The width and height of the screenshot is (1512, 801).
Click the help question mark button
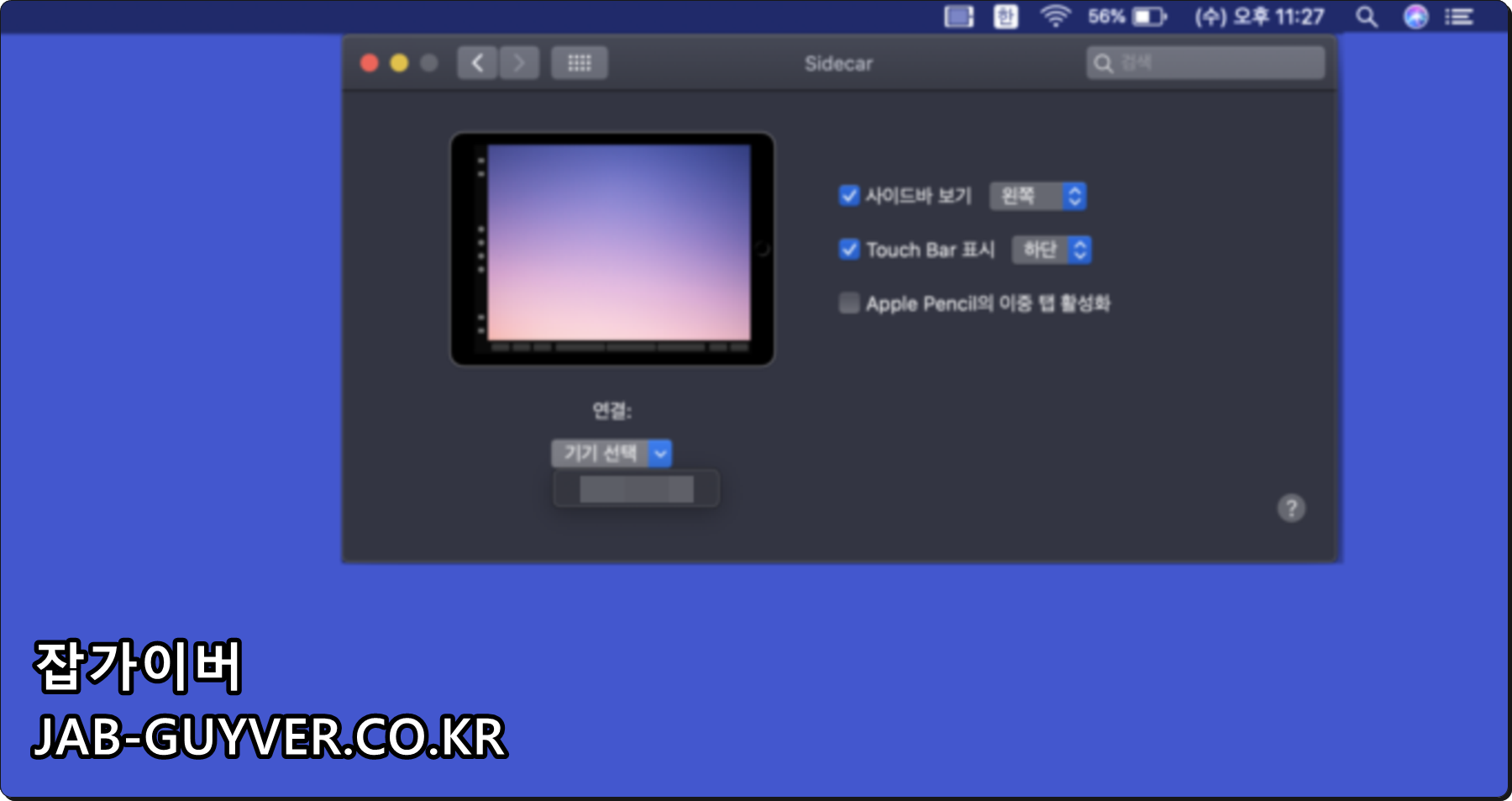(x=1291, y=509)
